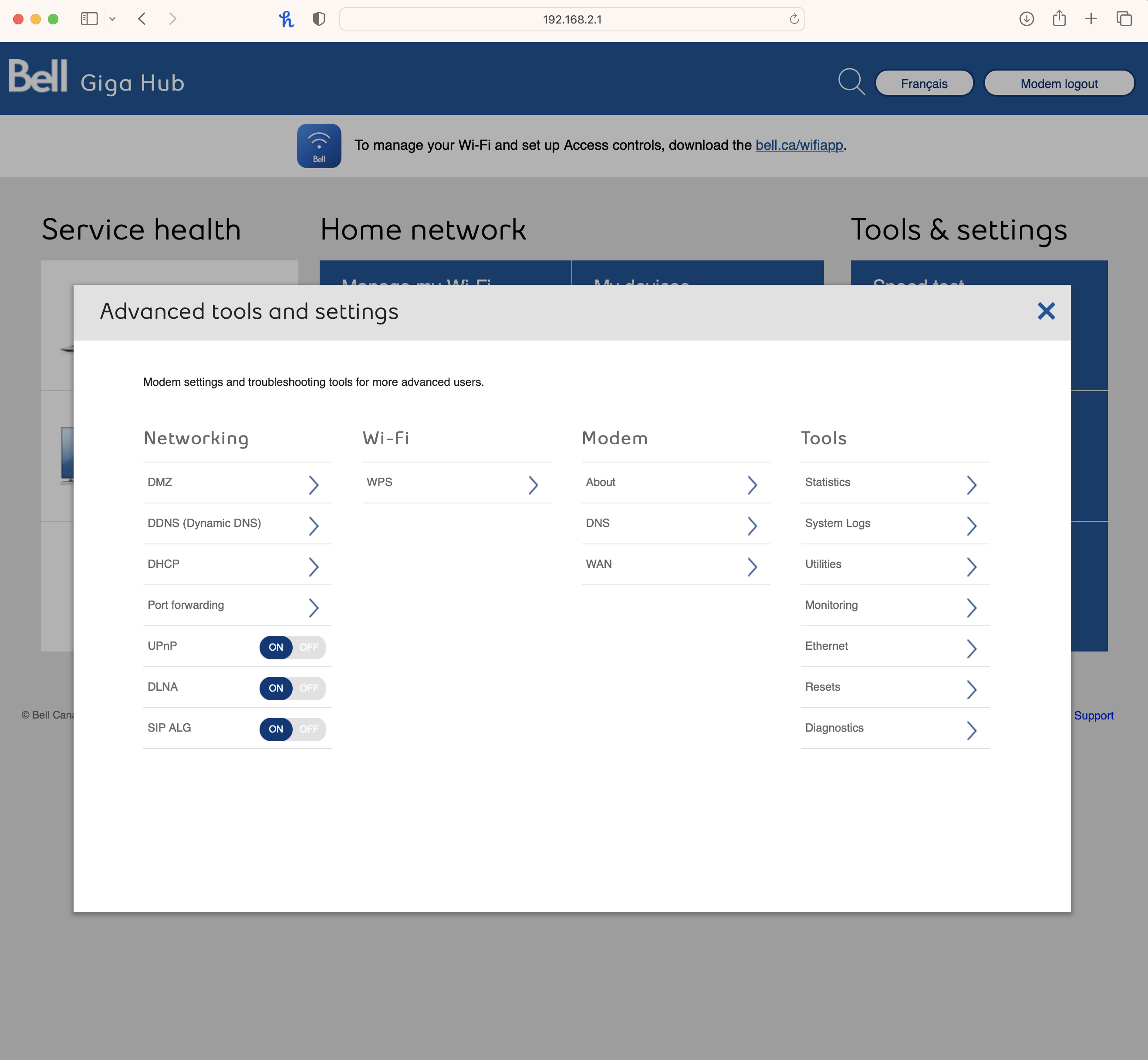
Task: Open the Safari downloads icon
Action: coord(1026,19)
